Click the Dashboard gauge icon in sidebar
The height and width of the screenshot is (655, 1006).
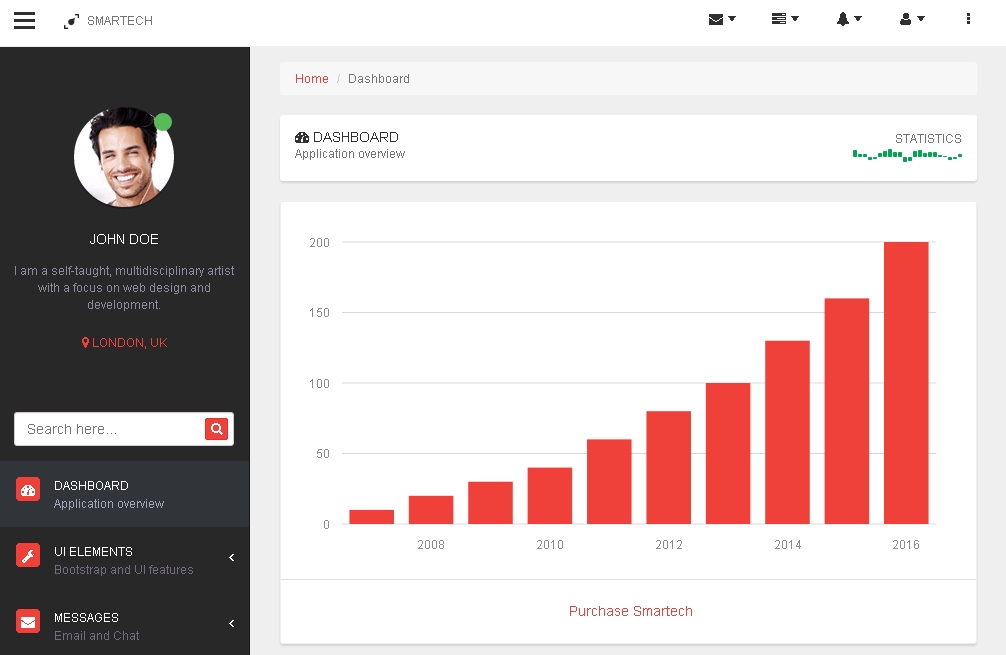(x=28, y=490)
